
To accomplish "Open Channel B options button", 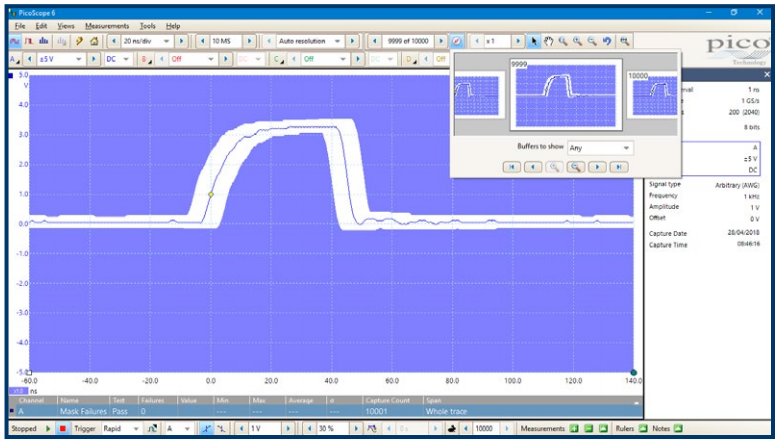I will [x=146, y=59].
